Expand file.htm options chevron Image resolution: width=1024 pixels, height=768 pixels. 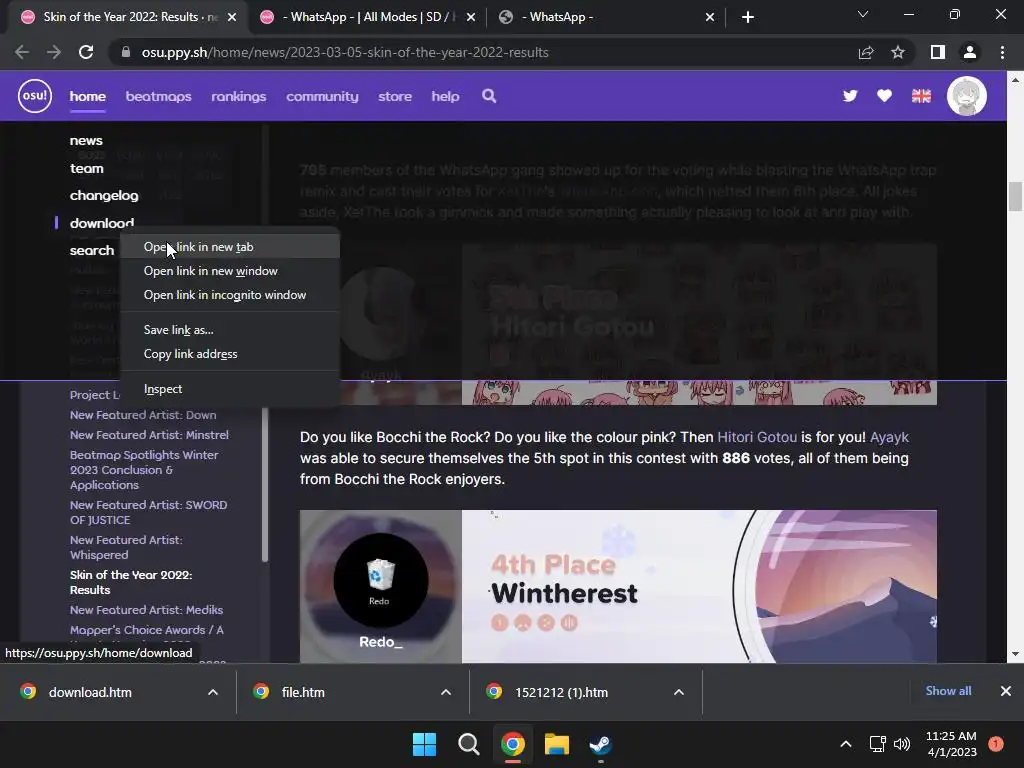[446, 692]
